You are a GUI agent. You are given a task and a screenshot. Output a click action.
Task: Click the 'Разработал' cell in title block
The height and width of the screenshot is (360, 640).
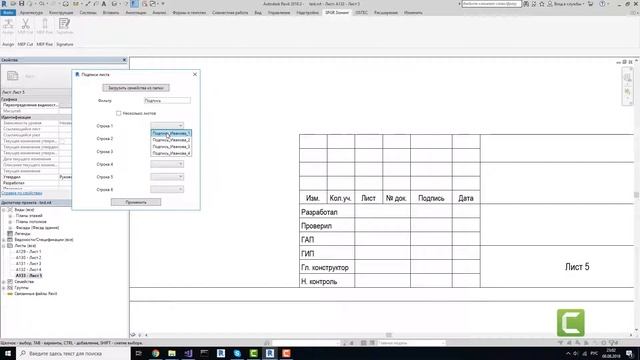pos(327,212)
